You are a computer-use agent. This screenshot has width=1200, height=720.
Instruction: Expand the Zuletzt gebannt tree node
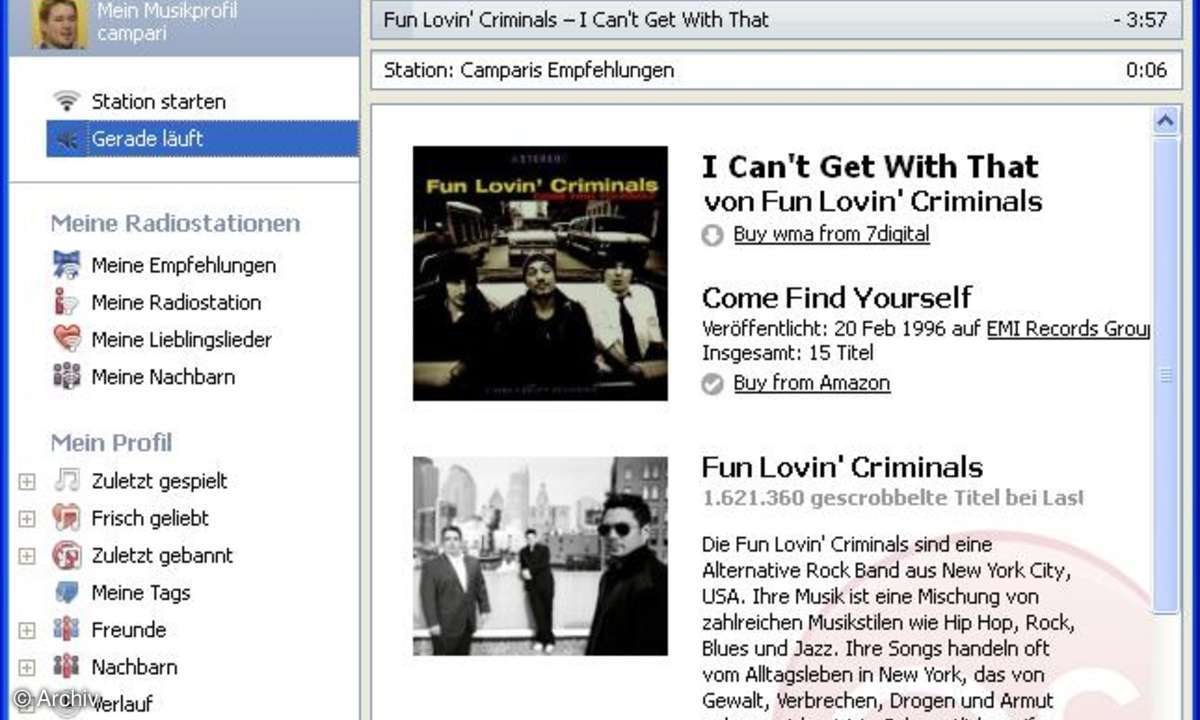pyautogui.click(x=27, y=556)
